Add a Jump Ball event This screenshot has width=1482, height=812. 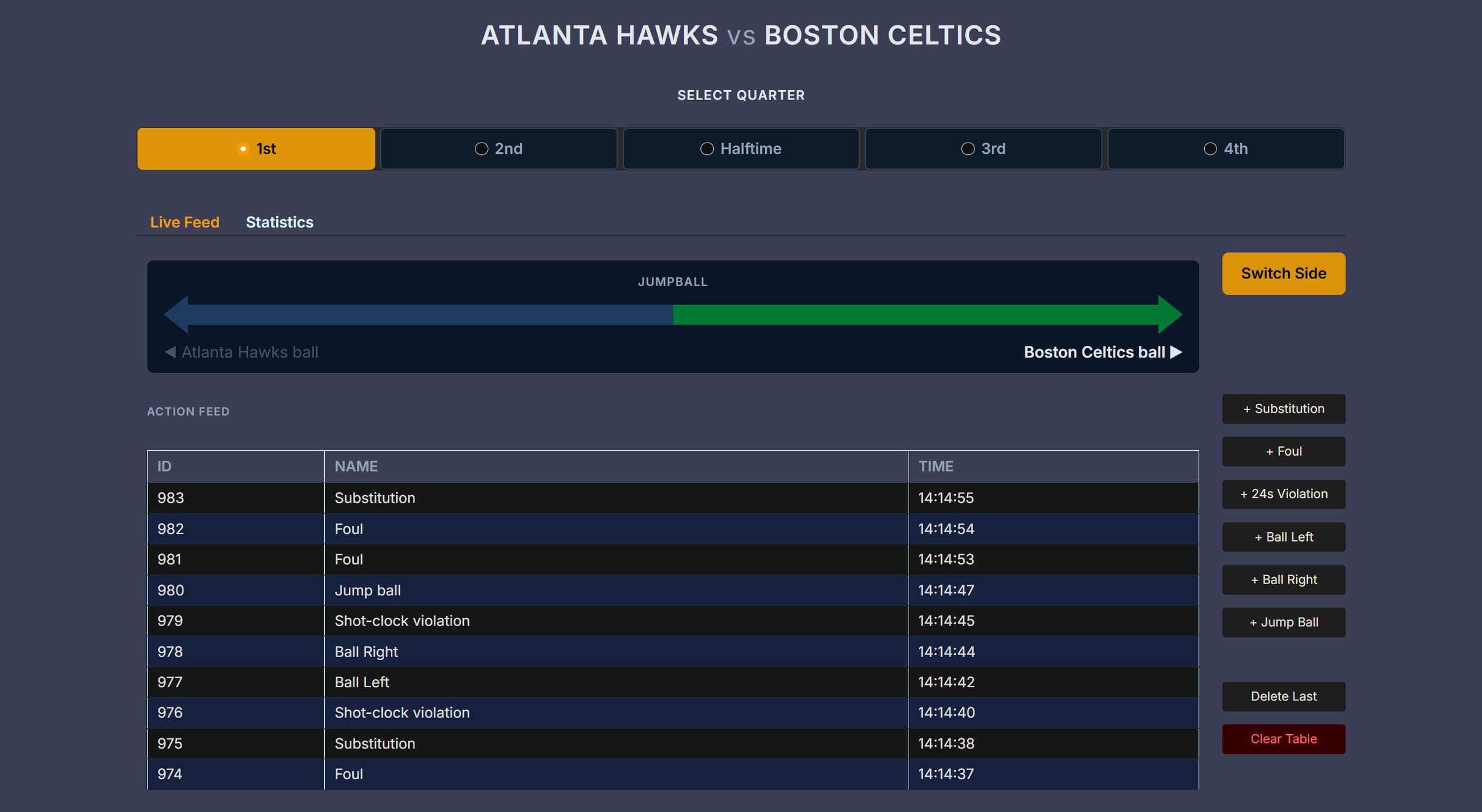point(1284,622)
